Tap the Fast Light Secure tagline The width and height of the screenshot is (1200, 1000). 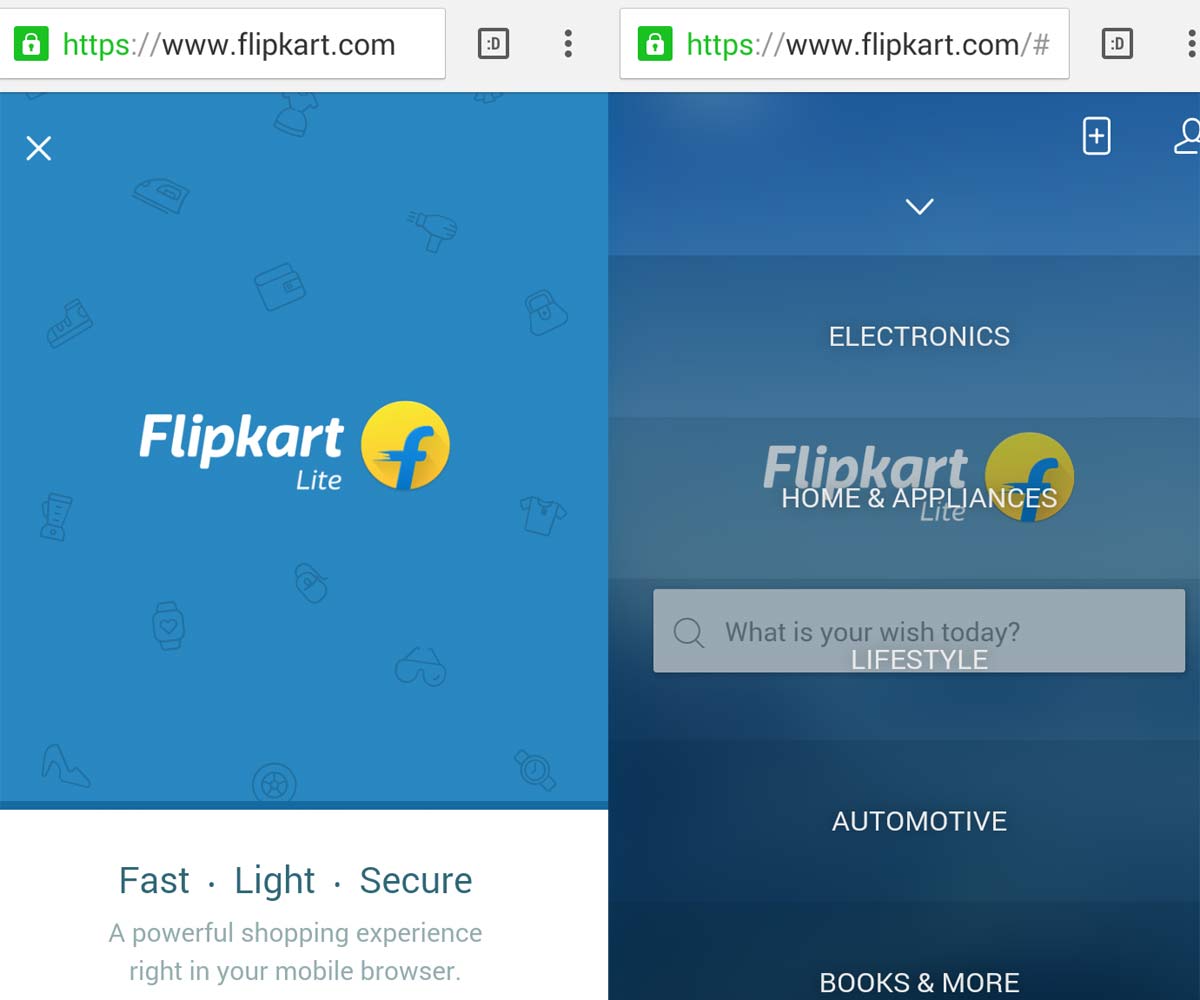point(295,880)
